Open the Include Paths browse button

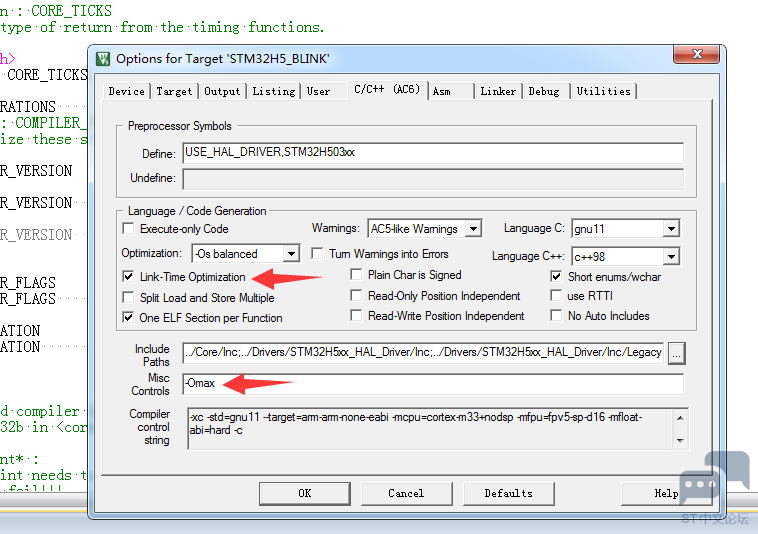[x=676, y=354]
